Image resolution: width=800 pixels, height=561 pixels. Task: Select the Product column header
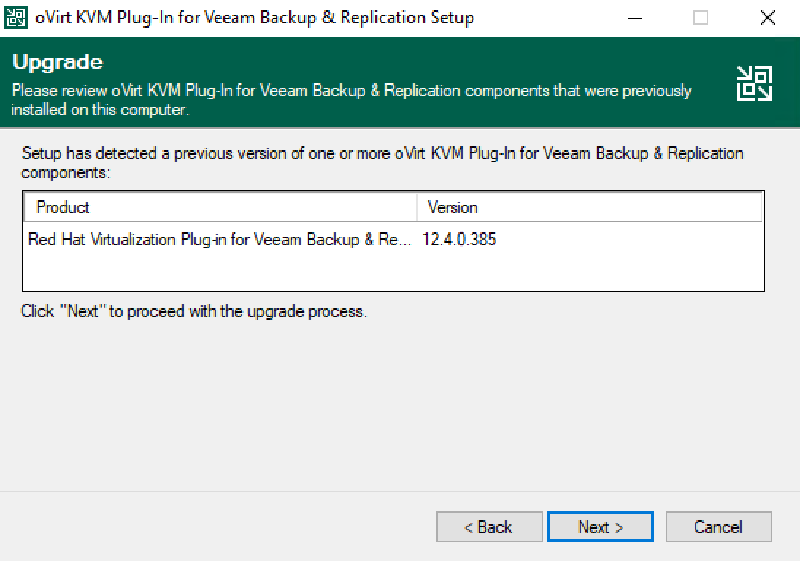click(220, 207)
